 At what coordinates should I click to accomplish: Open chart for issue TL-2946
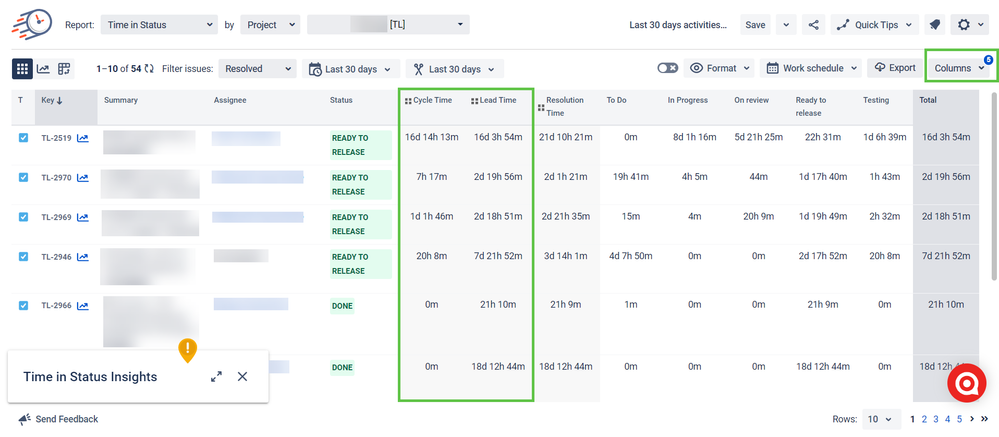click(x=83, y=256)
